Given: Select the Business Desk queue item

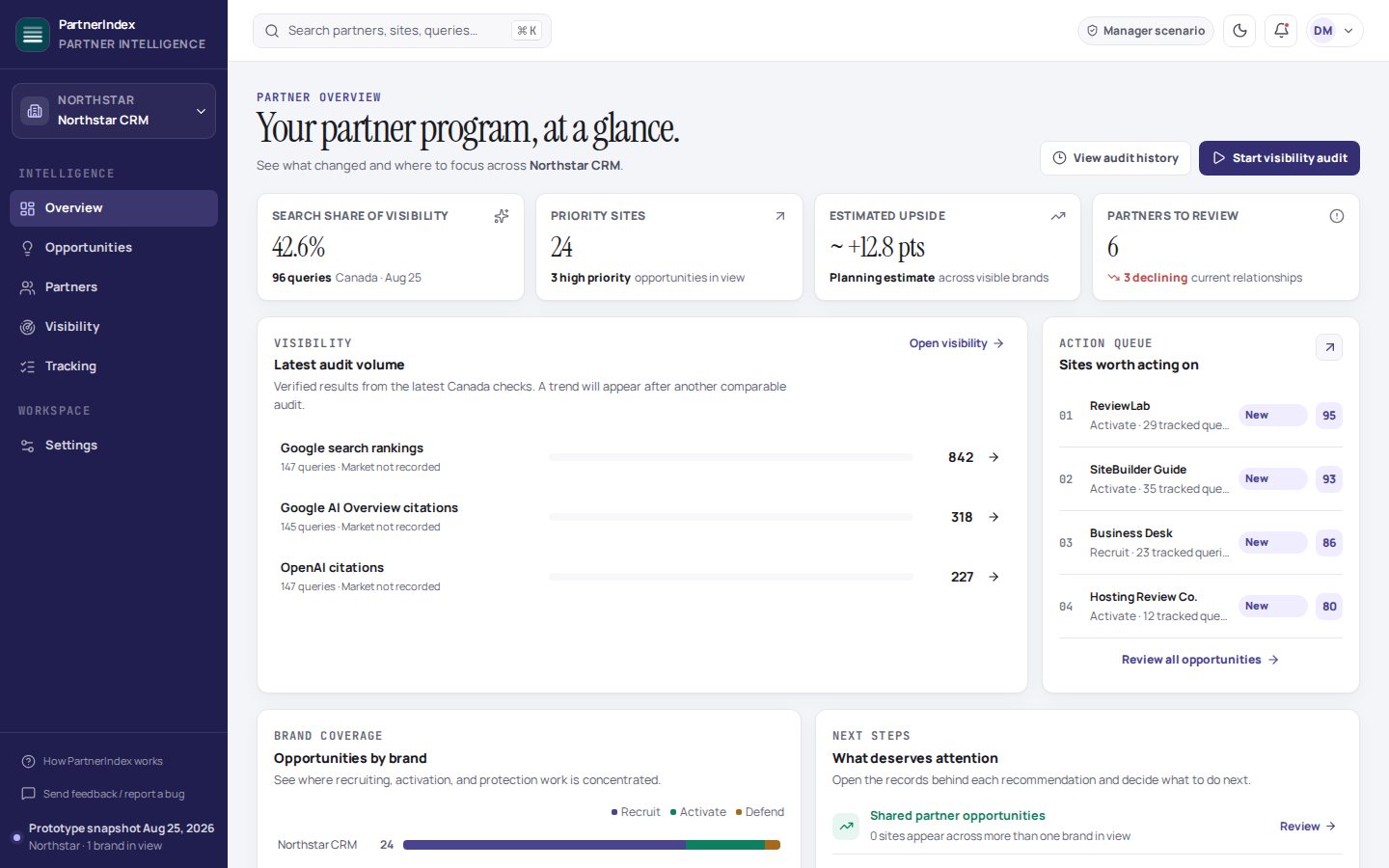Looking at the screenshot, I should (x=1201, y=543).
